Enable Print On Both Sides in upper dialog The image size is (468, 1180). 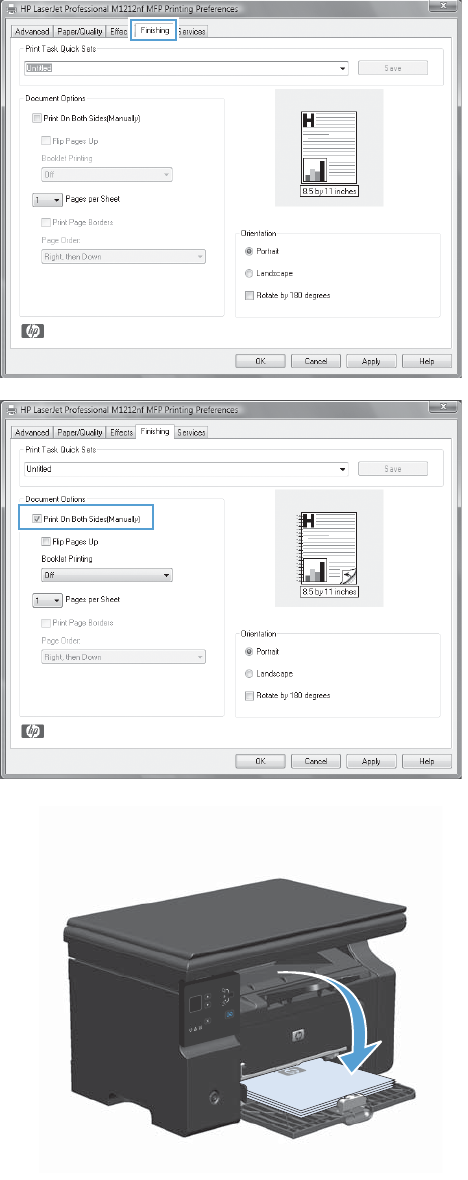pyautogui.click(x=37, y=118)
